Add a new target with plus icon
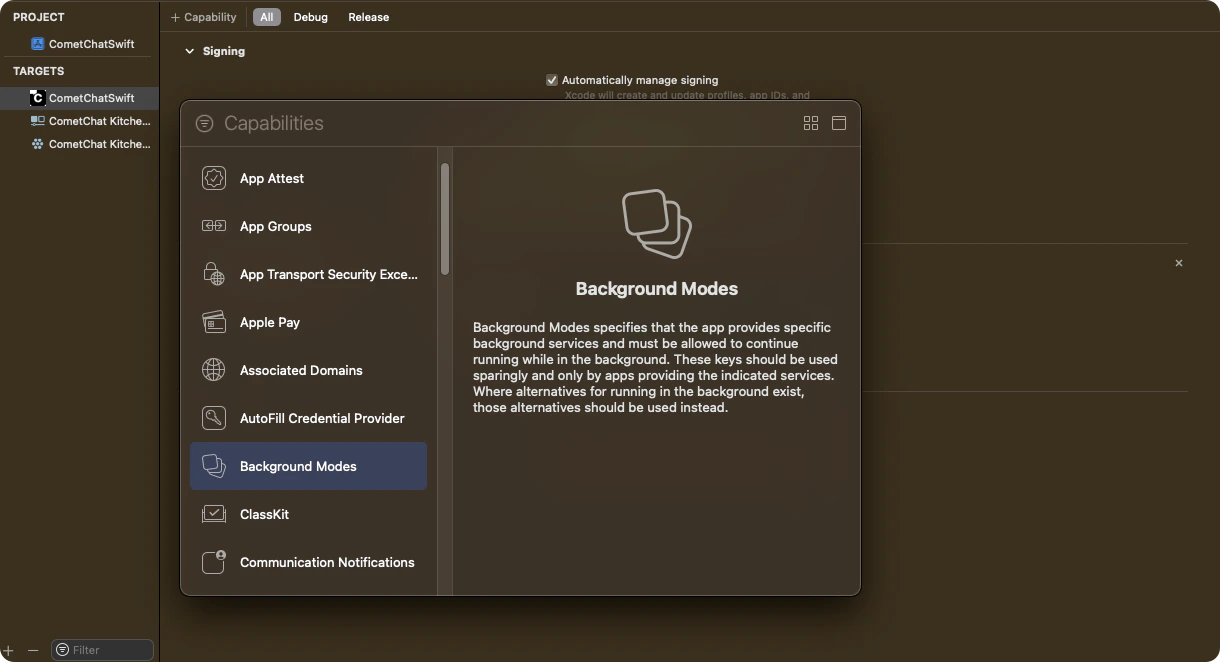This screenshot has height=662, width=1220. 8,650
